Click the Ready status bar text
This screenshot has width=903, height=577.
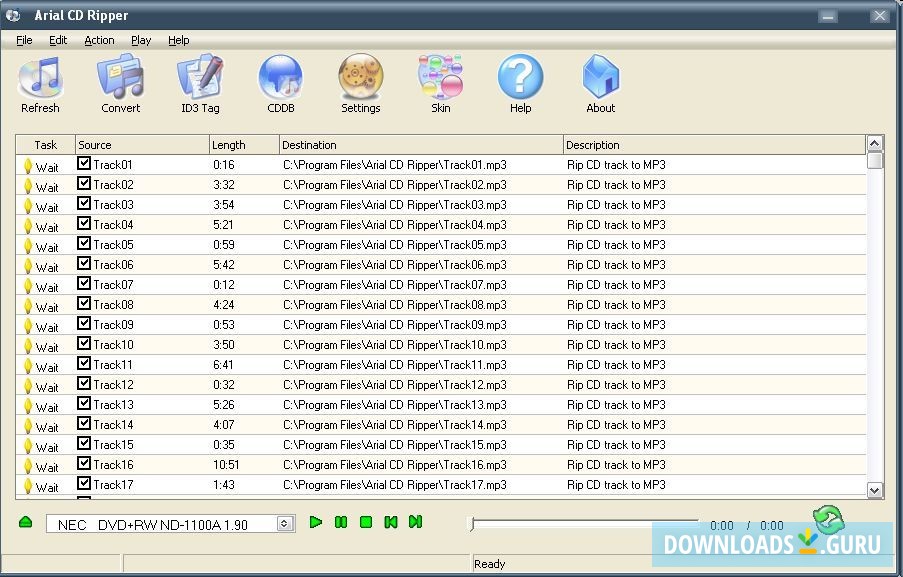(x=490, y=564)
